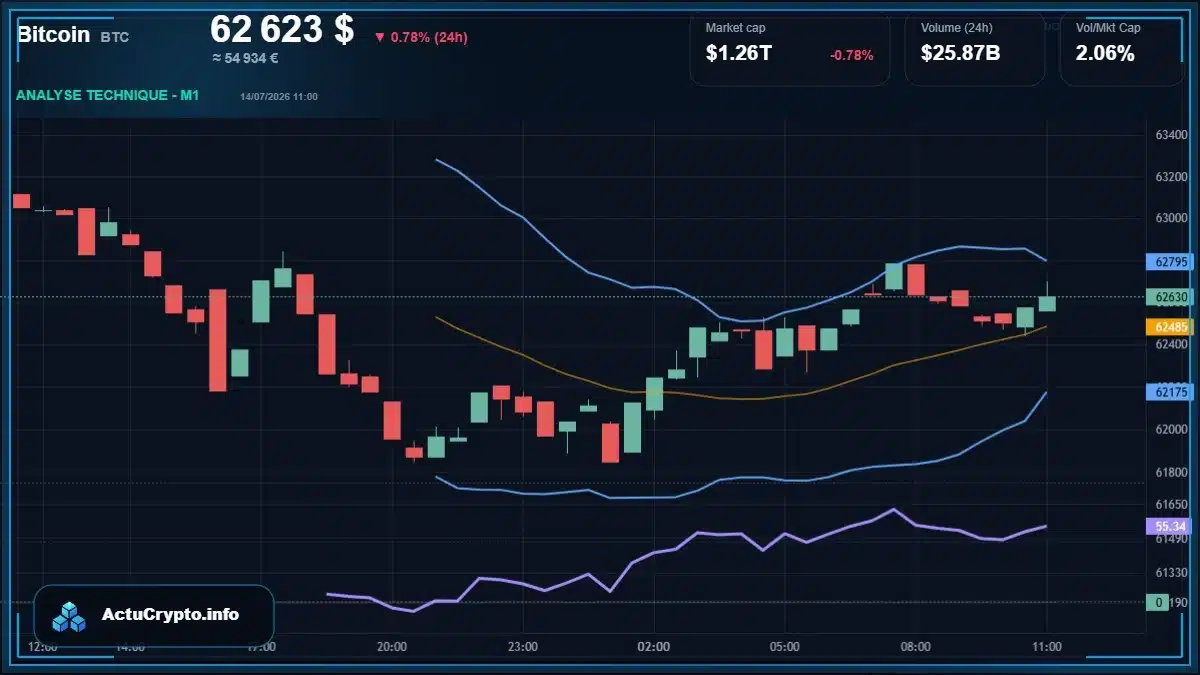Click the red 0.78% (24h) change indicator
1200x675 pixels.
click(x=421, y=37)
